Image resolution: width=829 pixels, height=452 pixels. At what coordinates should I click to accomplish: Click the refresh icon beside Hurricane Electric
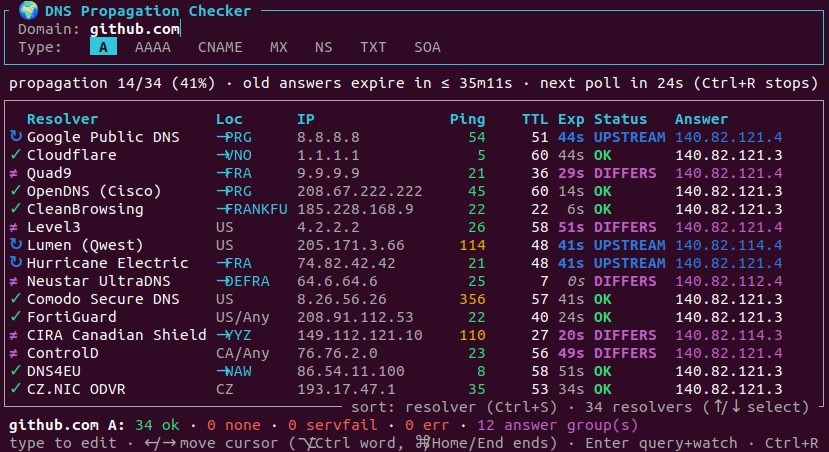tap(16, 262)
